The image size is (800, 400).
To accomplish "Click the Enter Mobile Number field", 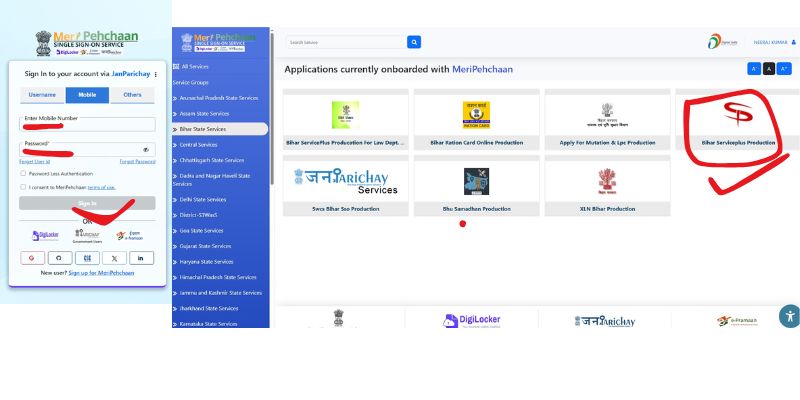I will click(87, 124).
